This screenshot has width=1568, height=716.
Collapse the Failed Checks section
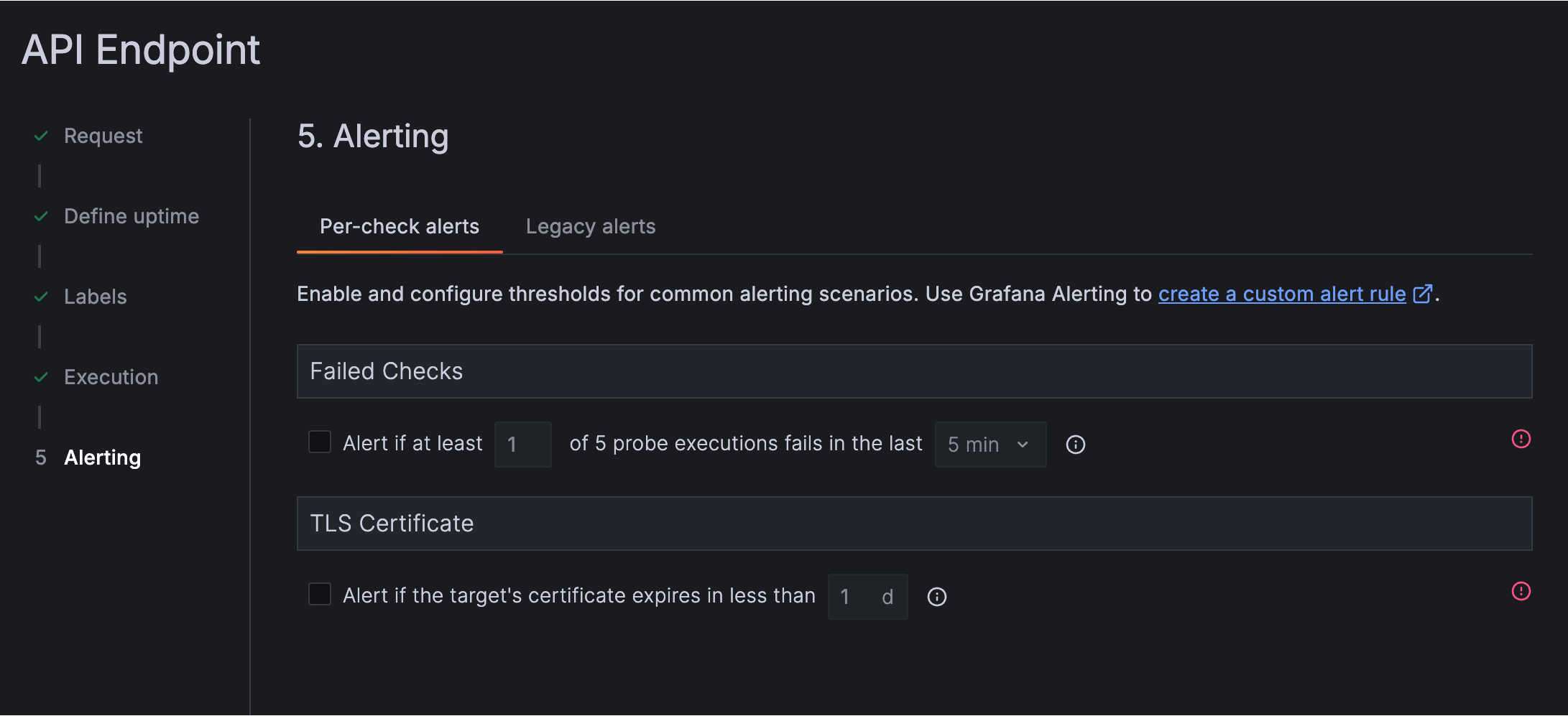(386, 371)
